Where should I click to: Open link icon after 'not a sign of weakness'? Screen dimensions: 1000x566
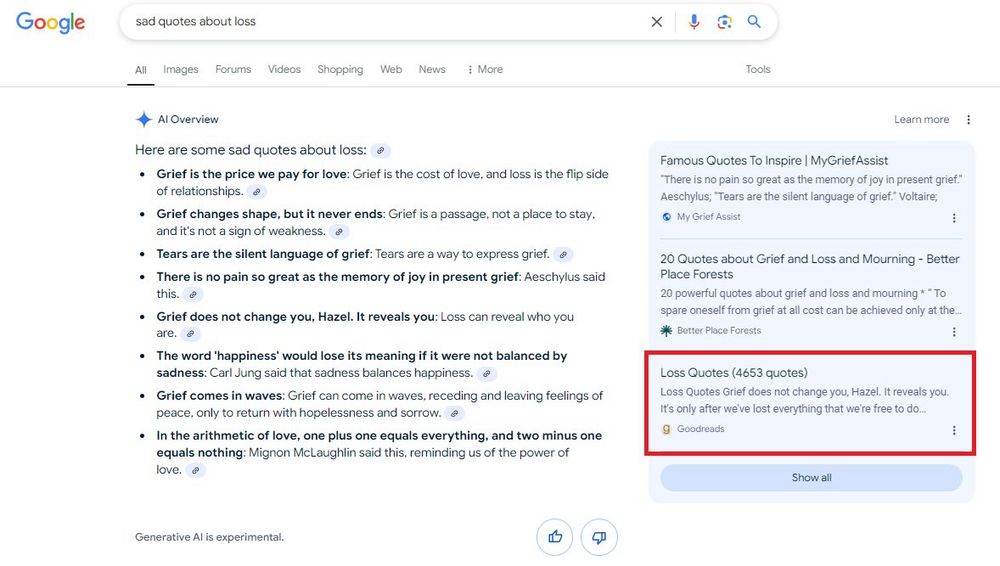pos(339,232)
